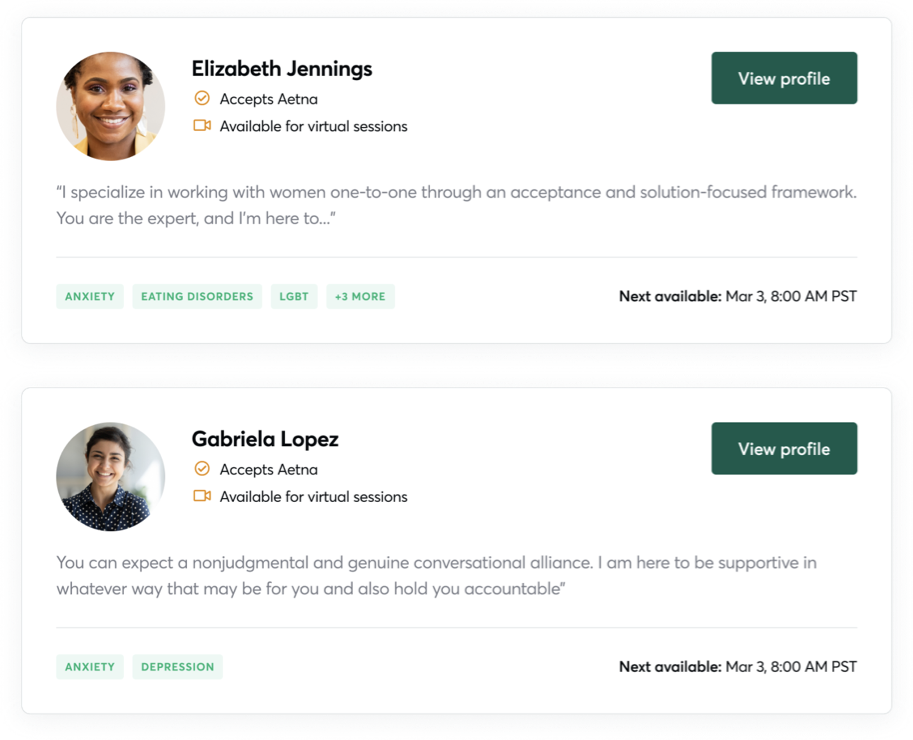This screenshot has width=913, height=740.
Task: Click the Elizabeth Jennings name heading
Action: point(282,69)
